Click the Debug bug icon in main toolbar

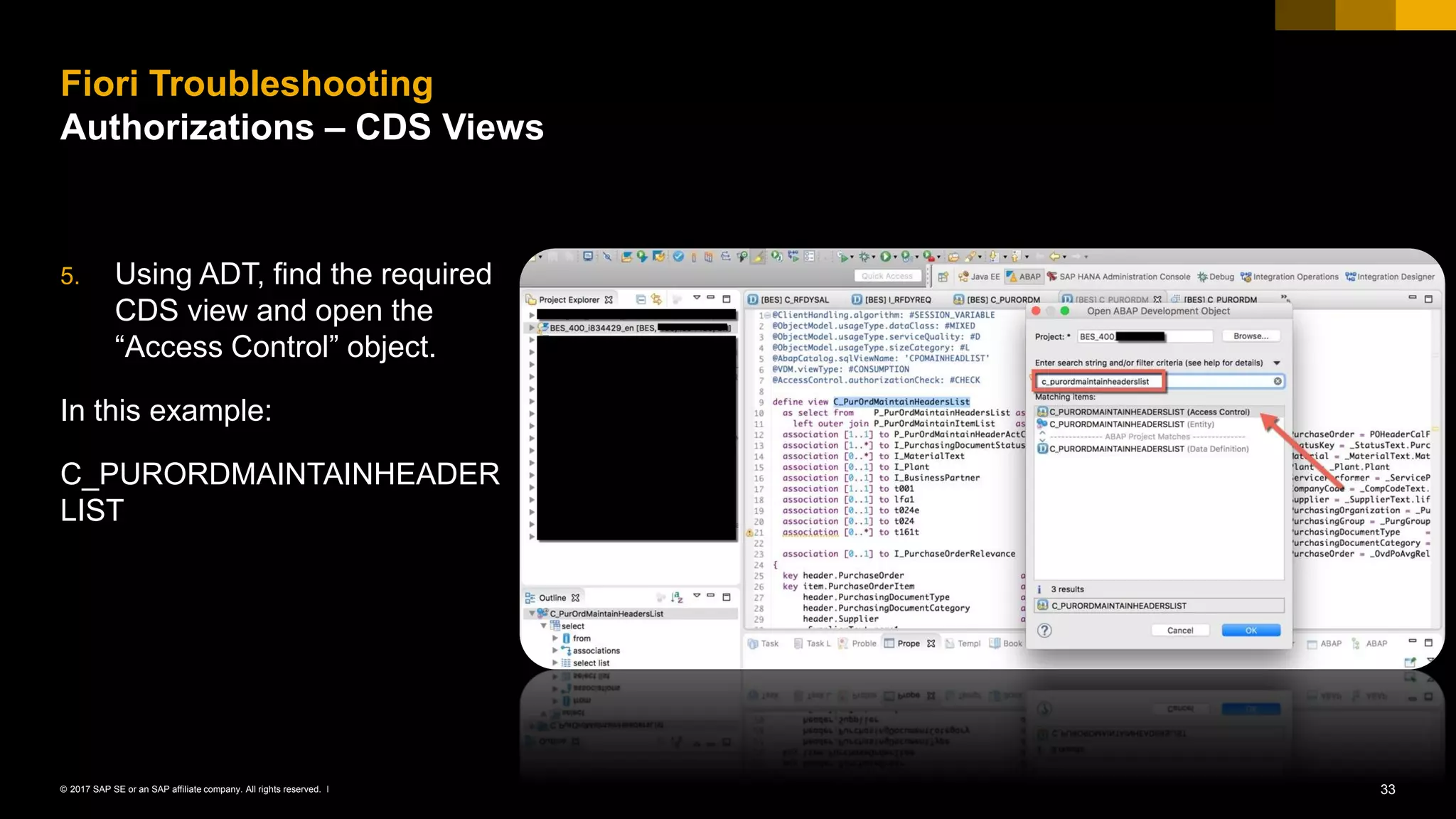click(x=866, y=257)
